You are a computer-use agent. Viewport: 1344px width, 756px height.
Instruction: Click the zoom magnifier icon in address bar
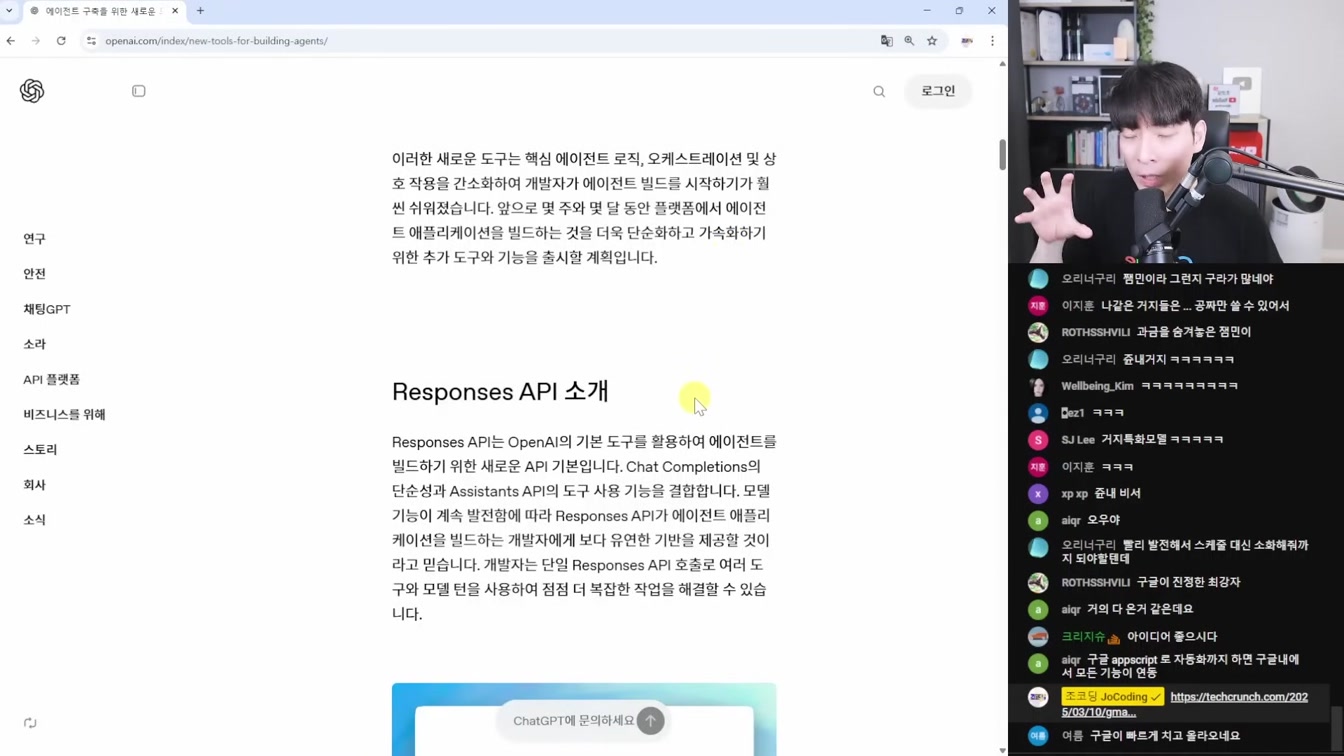click(x=909, y=41)
